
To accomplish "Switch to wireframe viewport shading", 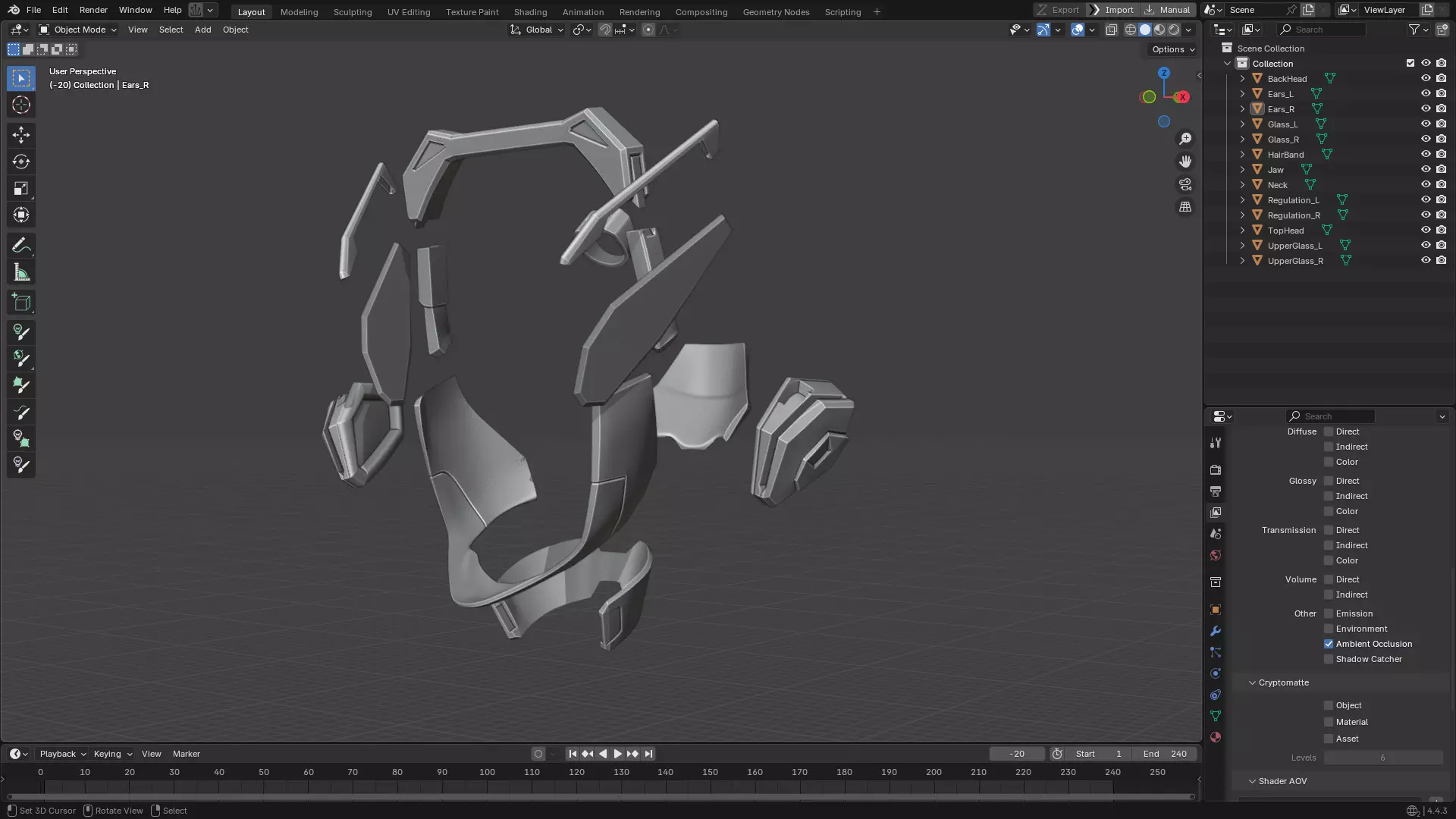I will click(x=1131, y=30).
